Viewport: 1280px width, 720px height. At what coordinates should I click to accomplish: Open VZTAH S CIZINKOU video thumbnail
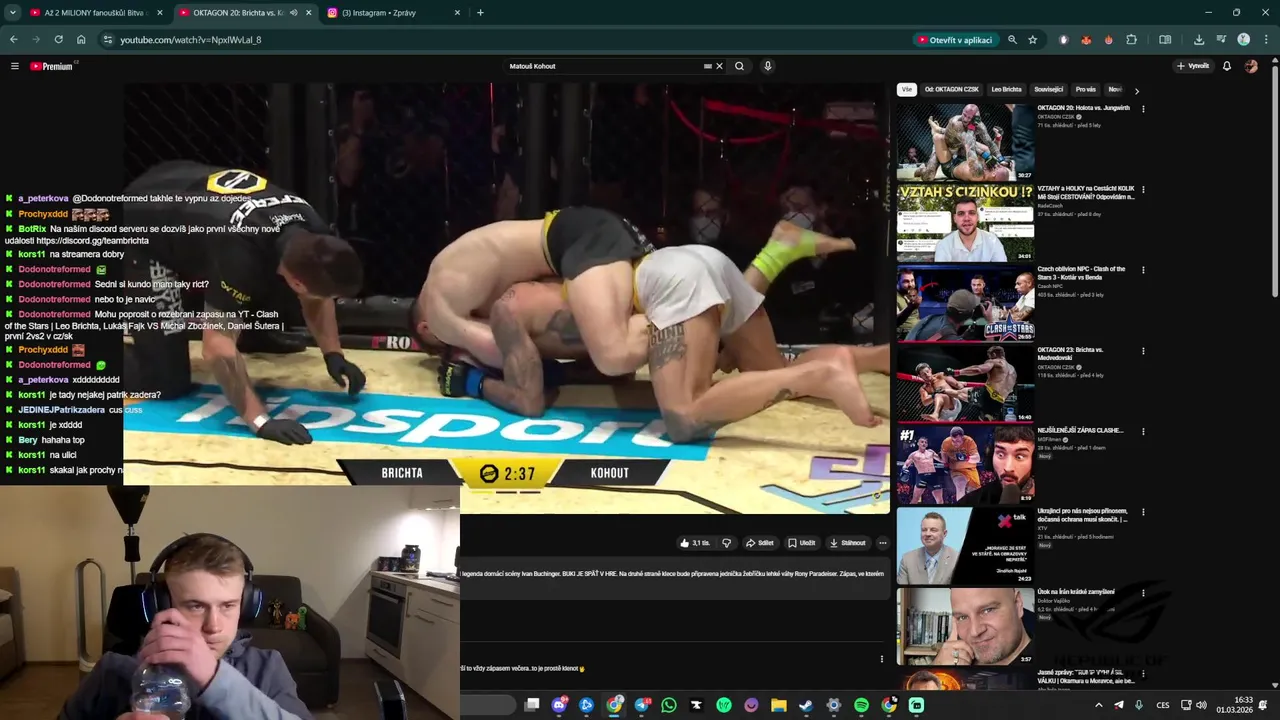(965, 223)
